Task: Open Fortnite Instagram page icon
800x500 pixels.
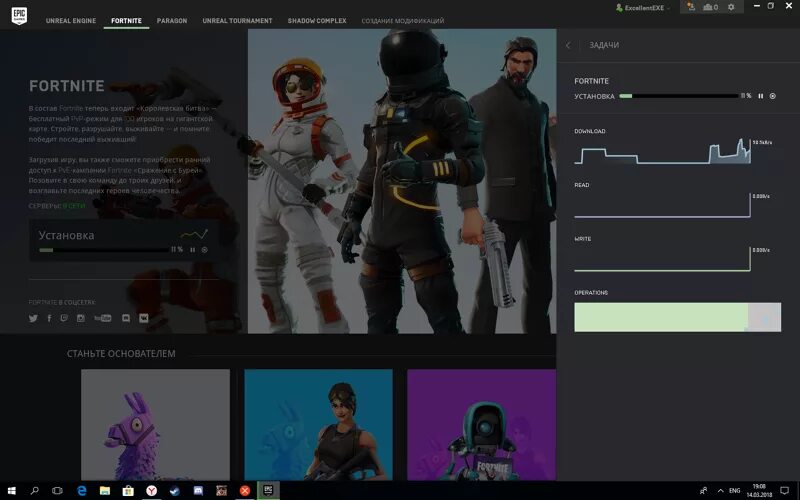Action: coord(81,318)
